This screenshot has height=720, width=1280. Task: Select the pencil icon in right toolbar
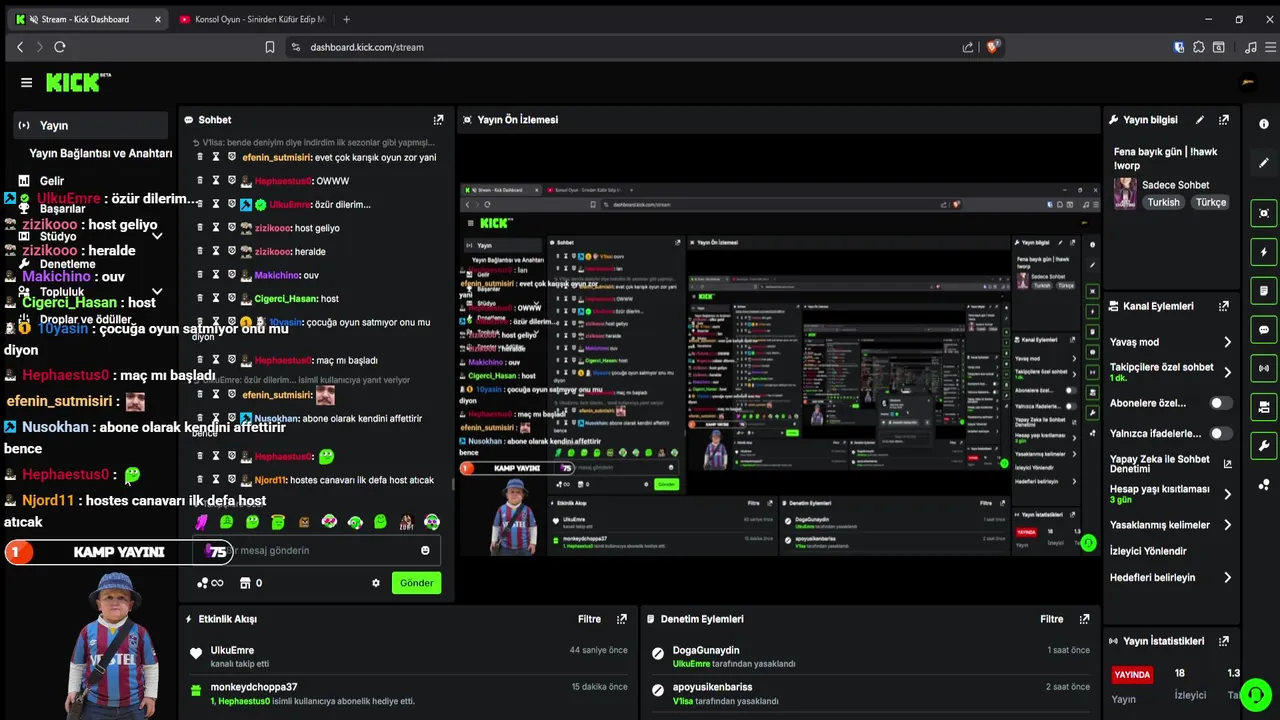(x=1264, y=162)
